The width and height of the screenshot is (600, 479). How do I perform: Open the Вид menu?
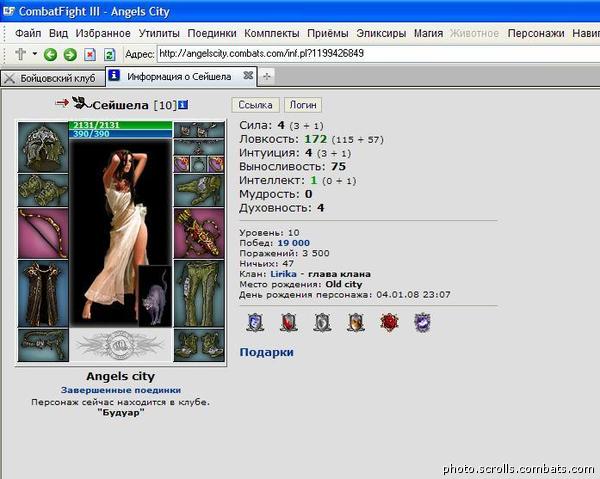tap(58, 33)
